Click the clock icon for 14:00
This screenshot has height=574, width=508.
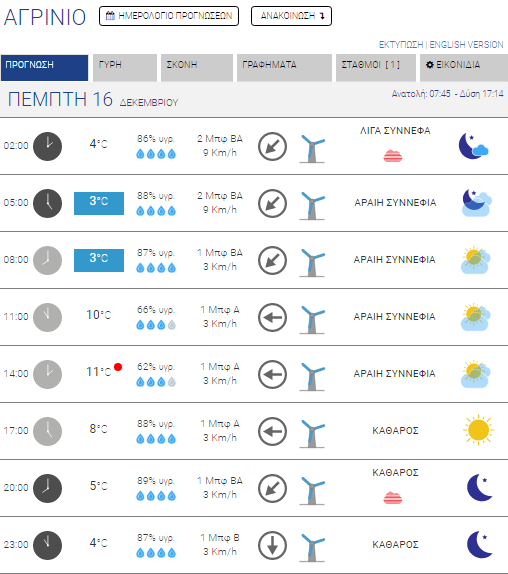[48, 374]
